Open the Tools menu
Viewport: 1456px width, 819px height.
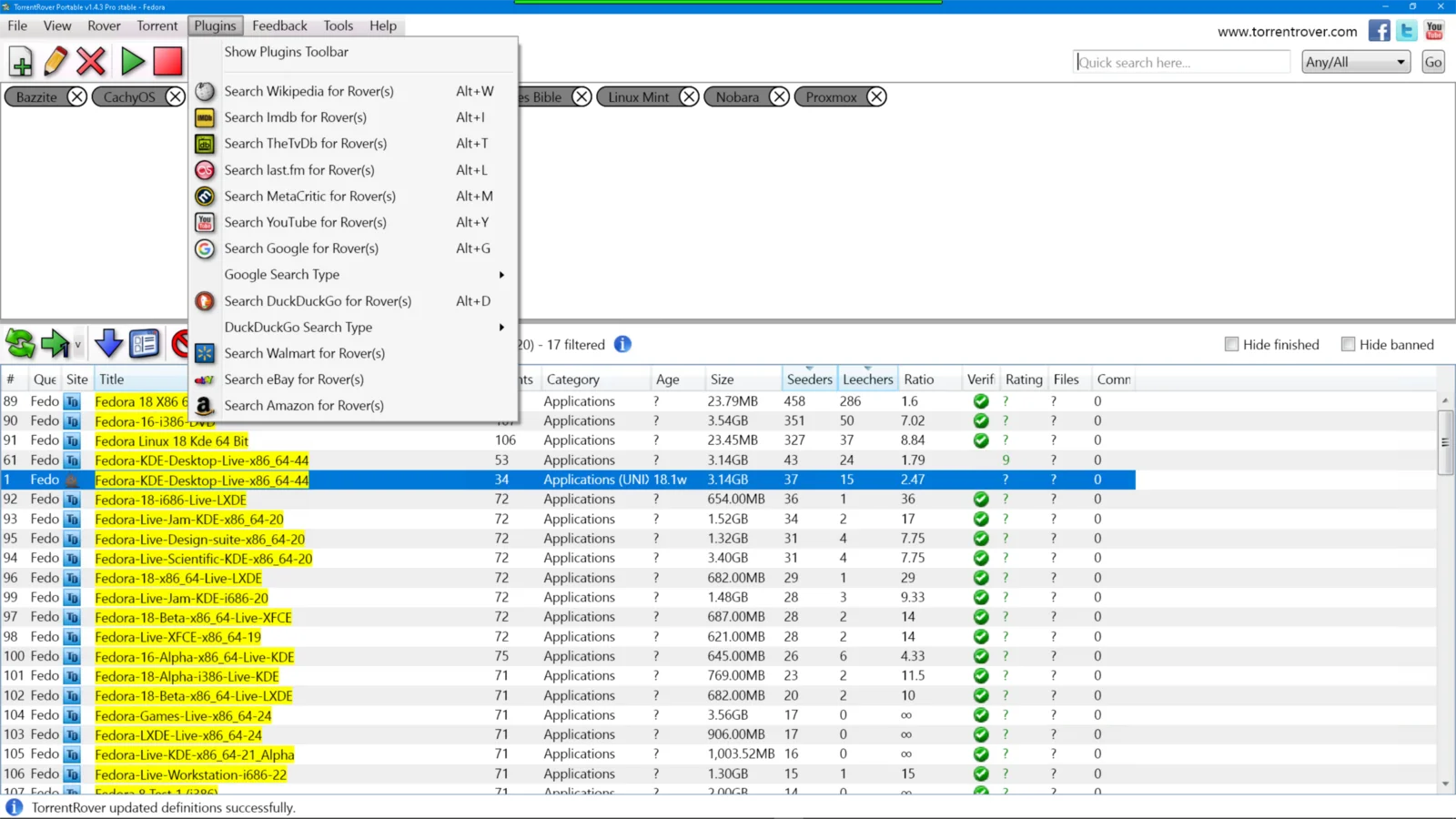coord(338,25)
